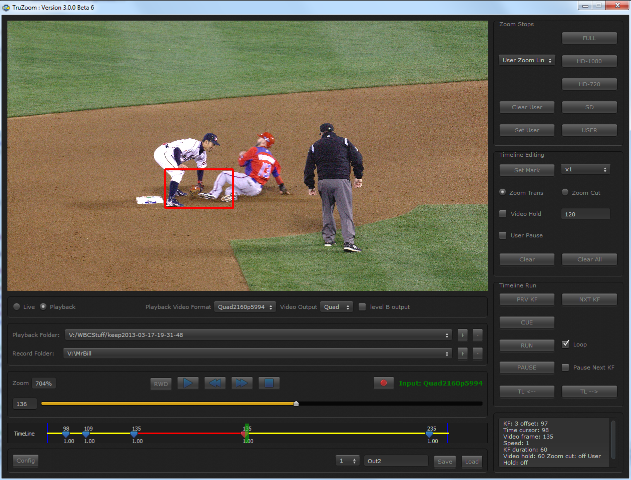
Task: Select keyframe marker 109 on the timeline
Action: 88,434
